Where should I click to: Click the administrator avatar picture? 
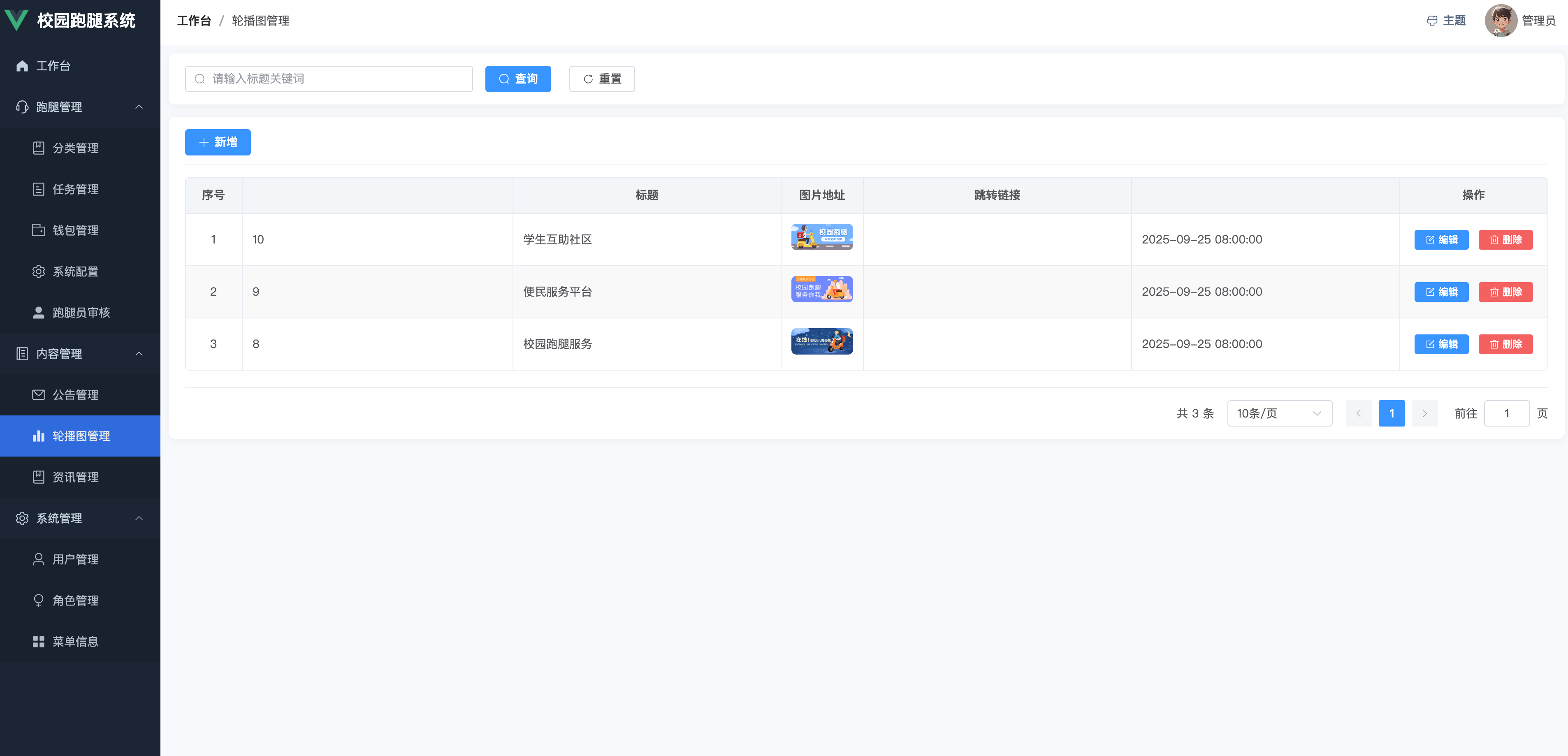pyautogui.click(x=1500, y=21)
